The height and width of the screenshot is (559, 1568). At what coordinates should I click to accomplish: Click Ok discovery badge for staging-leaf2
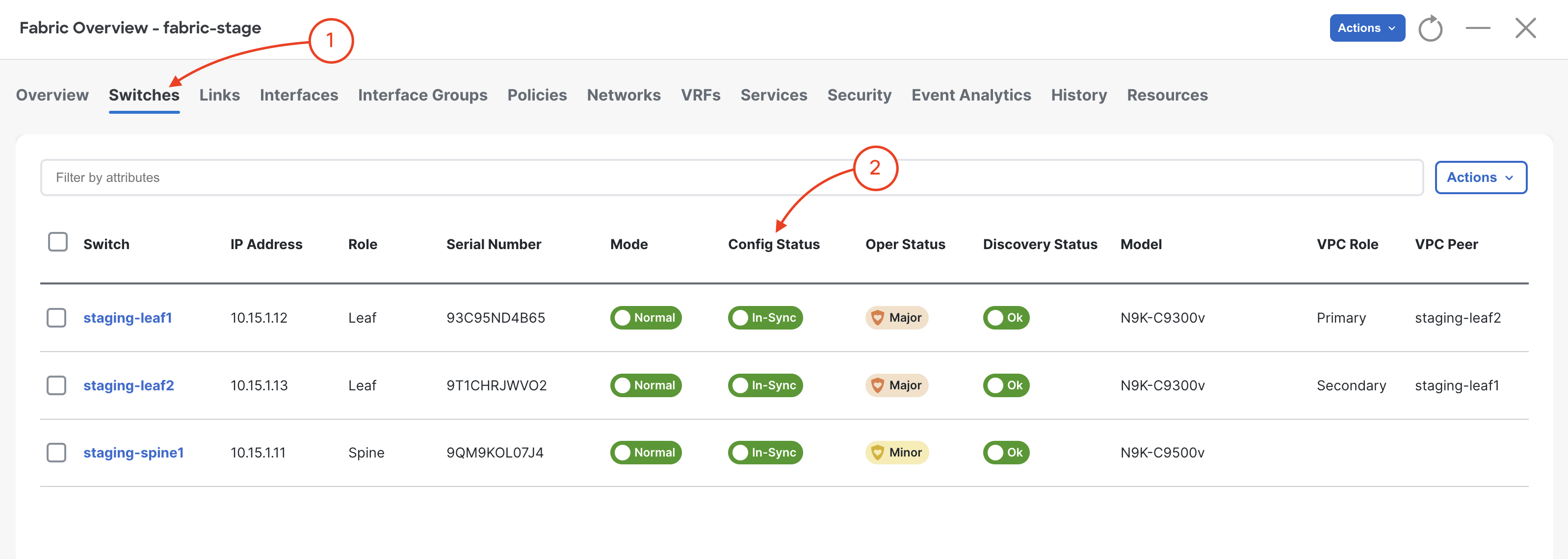(x=1006, y=385)
